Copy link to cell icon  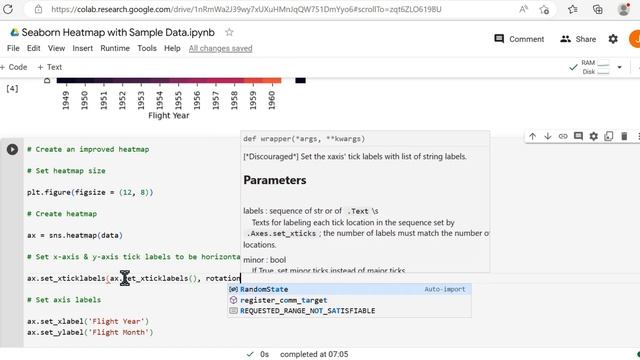coord(563,136)
